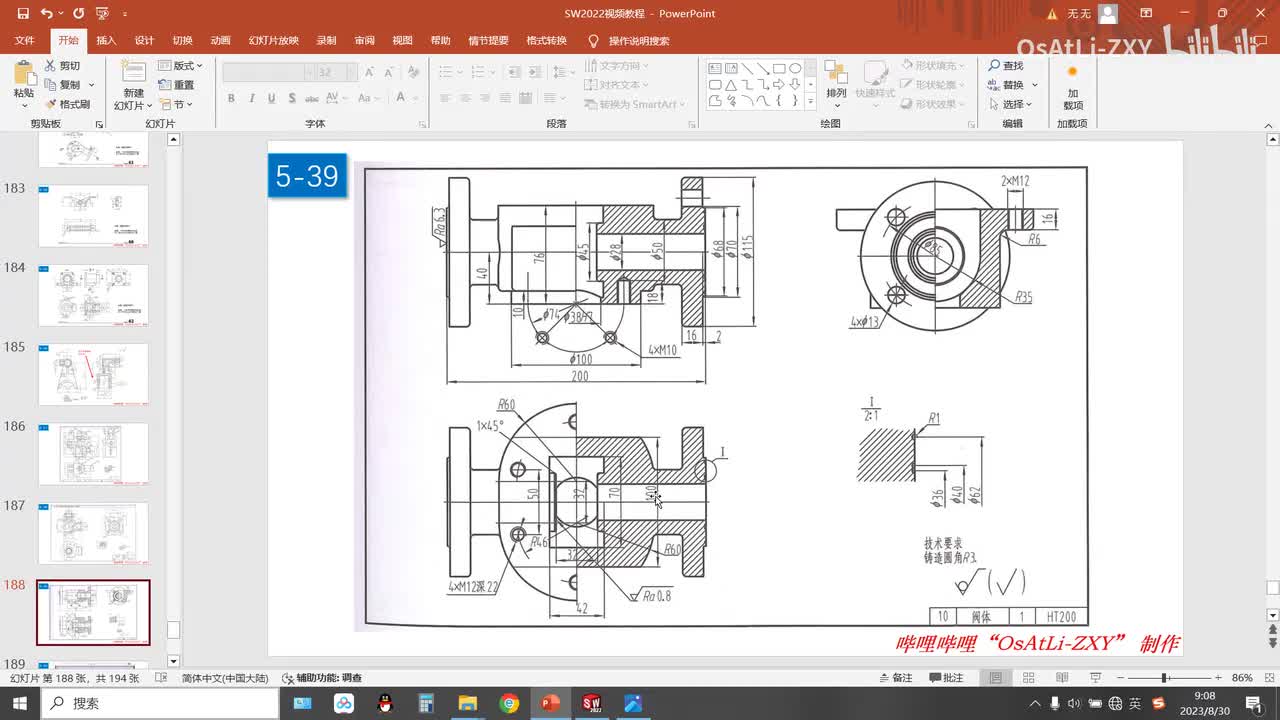The height and width of the screenshot is (720, 1280).
Task: Click the Accessibility (辅助功能: 调查) status button
Action: click(322, 678)
